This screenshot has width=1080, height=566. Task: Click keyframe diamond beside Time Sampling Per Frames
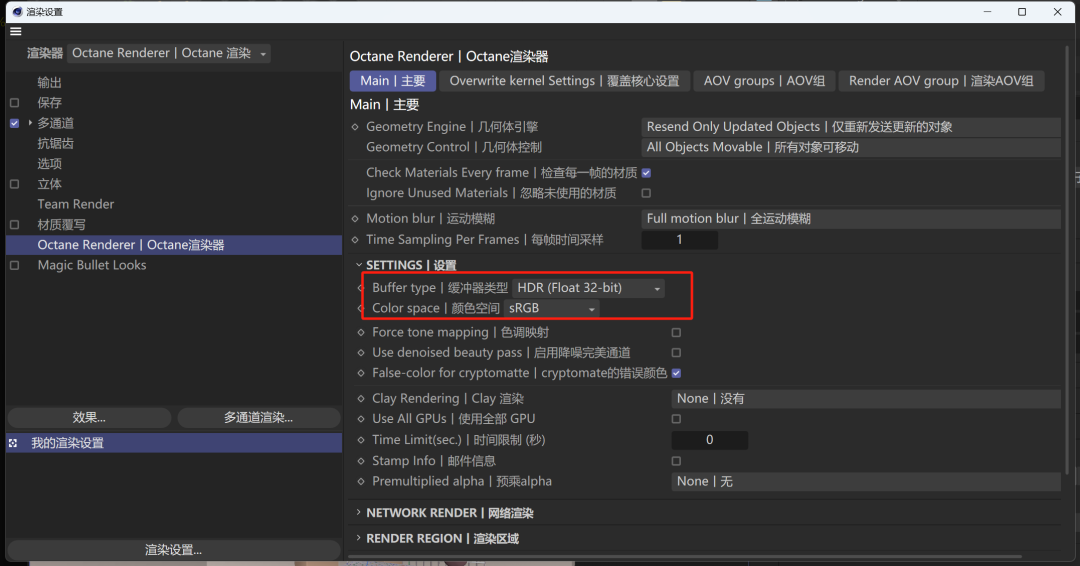(x=355, y=240)
